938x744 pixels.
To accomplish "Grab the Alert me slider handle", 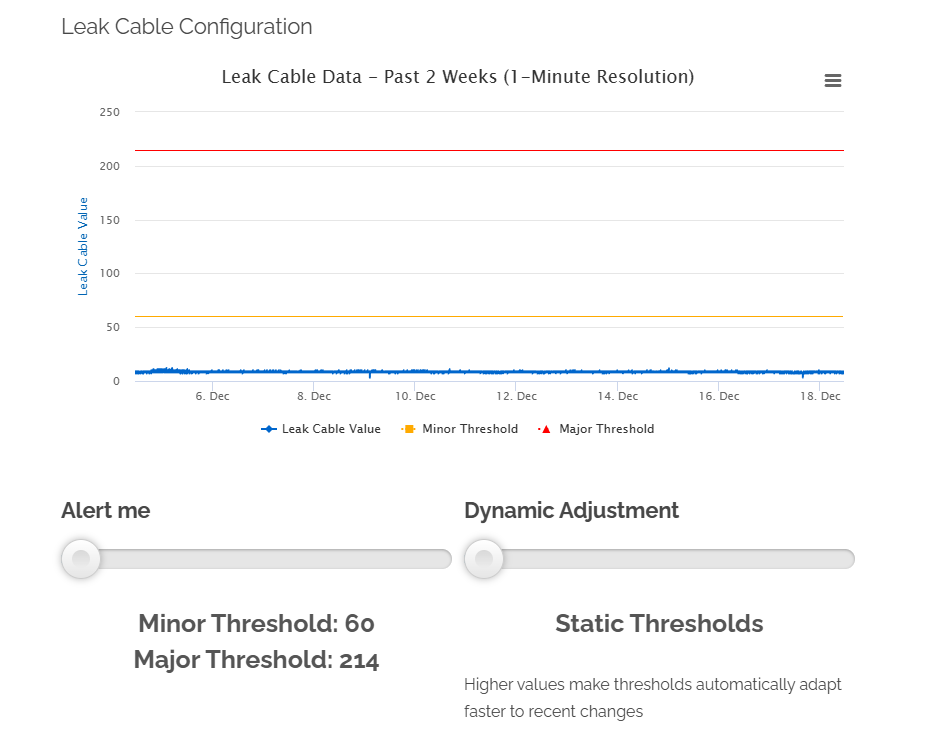I will click(81, 558).
